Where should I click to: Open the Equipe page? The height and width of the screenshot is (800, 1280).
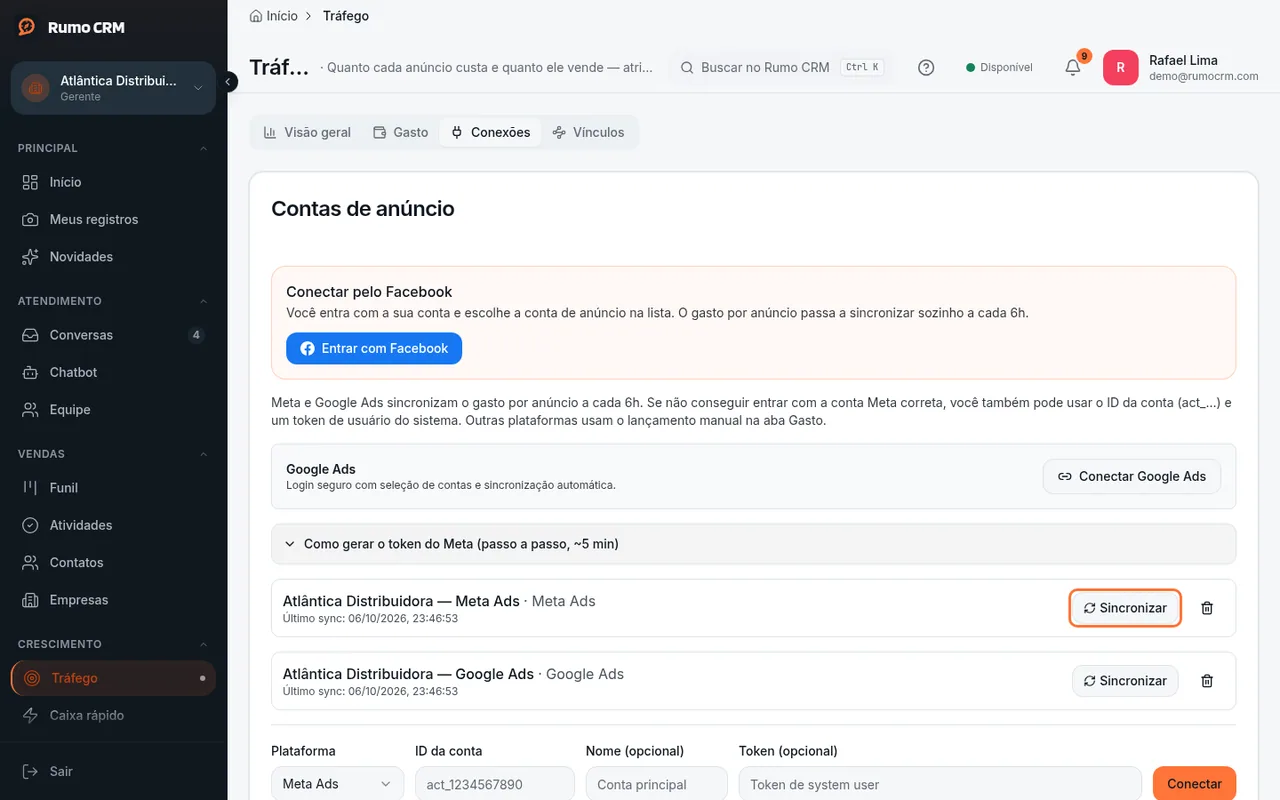pyautogui.click(x=113, y=410)
